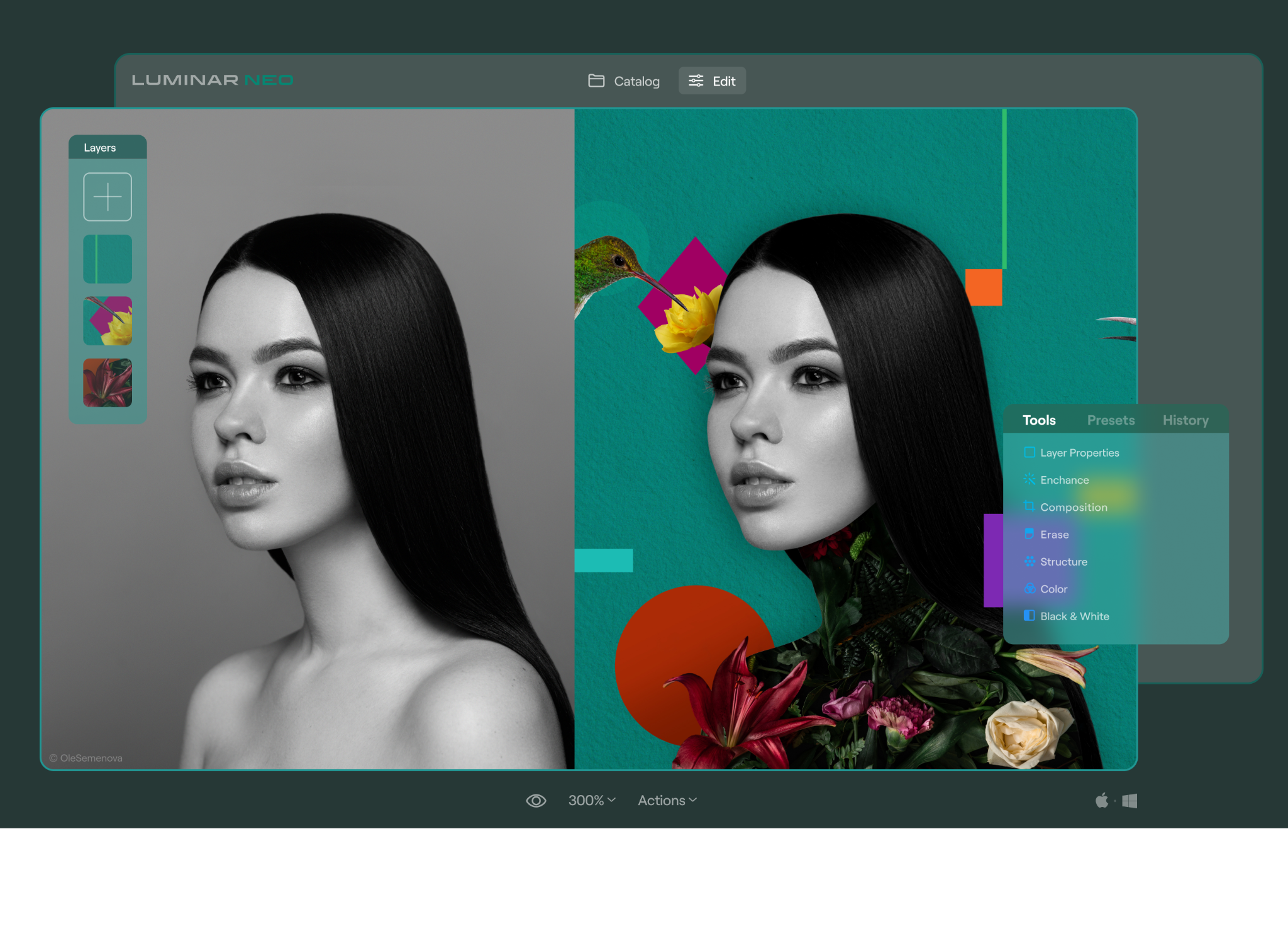The width and height of the screenshot is (1288, 936).
Task: Select the red lily layer thumbnail
Action: [x=108, y=382]
